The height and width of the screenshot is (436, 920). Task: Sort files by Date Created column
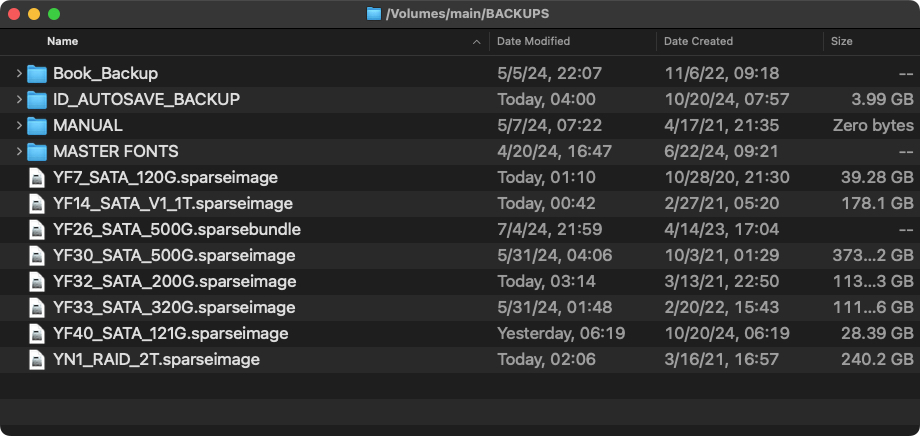[x=698, y=41]
